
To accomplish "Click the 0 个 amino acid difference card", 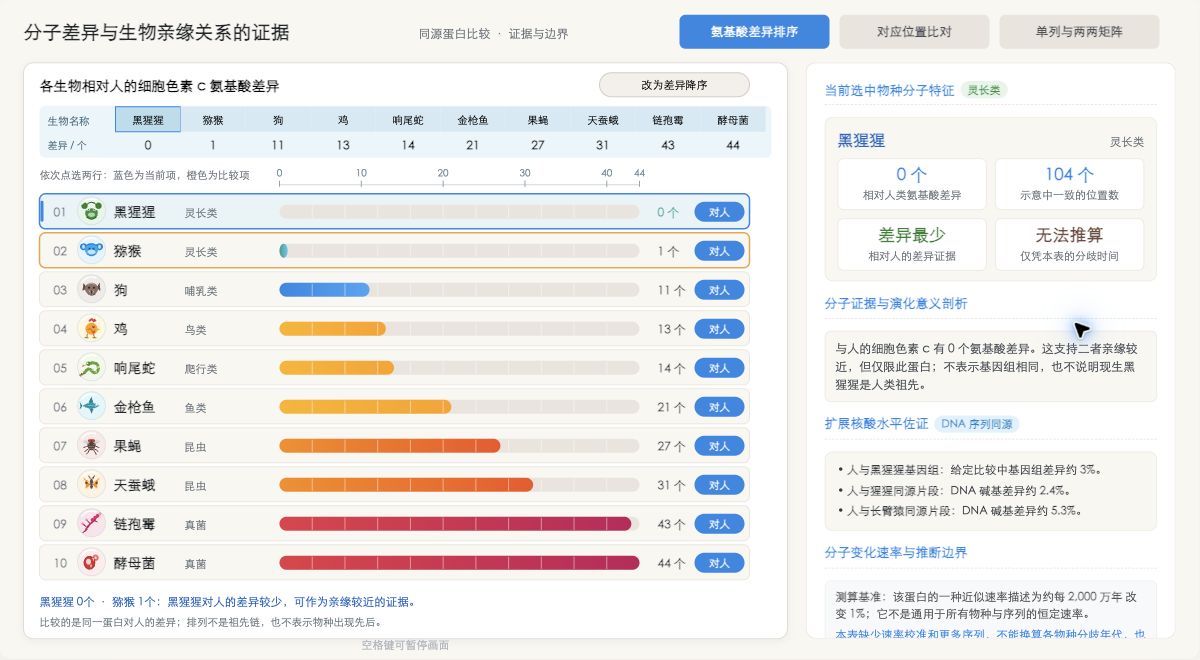I will tap(912, 184).
